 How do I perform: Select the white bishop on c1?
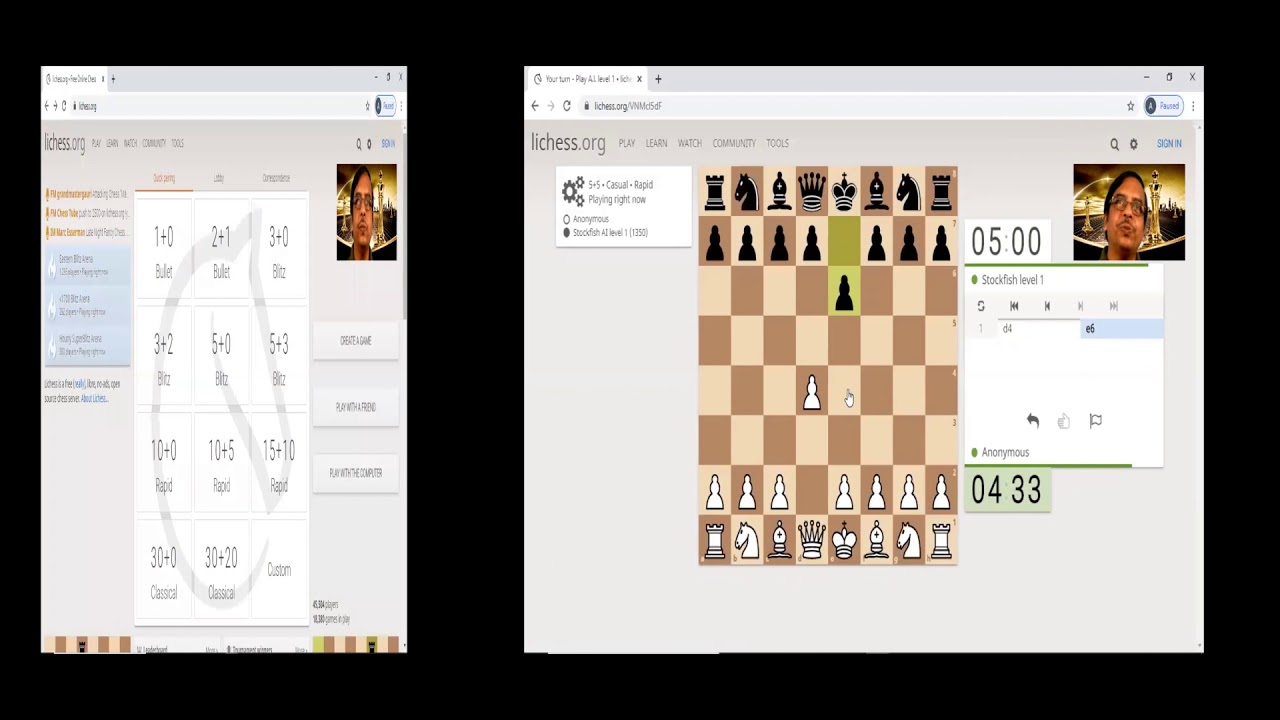779,541
